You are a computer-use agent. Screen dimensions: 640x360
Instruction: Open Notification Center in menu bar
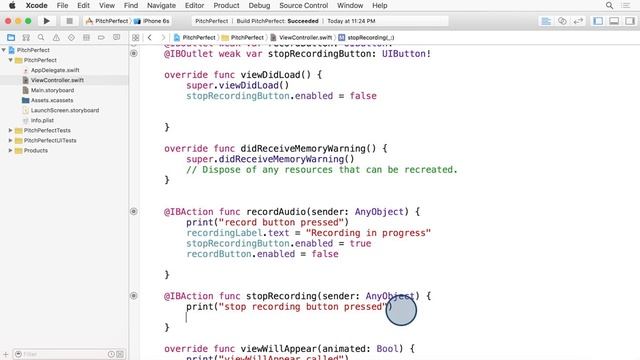pos(626,5)
